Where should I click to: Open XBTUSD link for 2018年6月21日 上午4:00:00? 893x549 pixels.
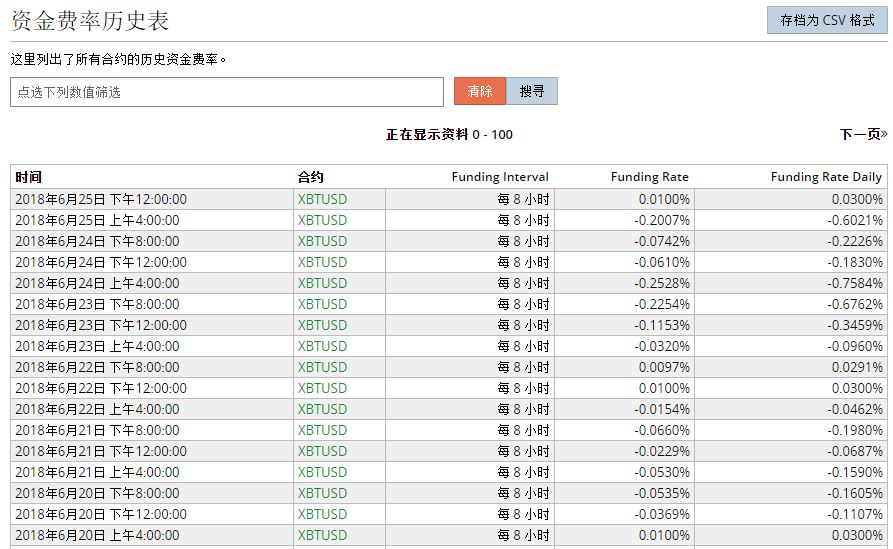point(322,472)
